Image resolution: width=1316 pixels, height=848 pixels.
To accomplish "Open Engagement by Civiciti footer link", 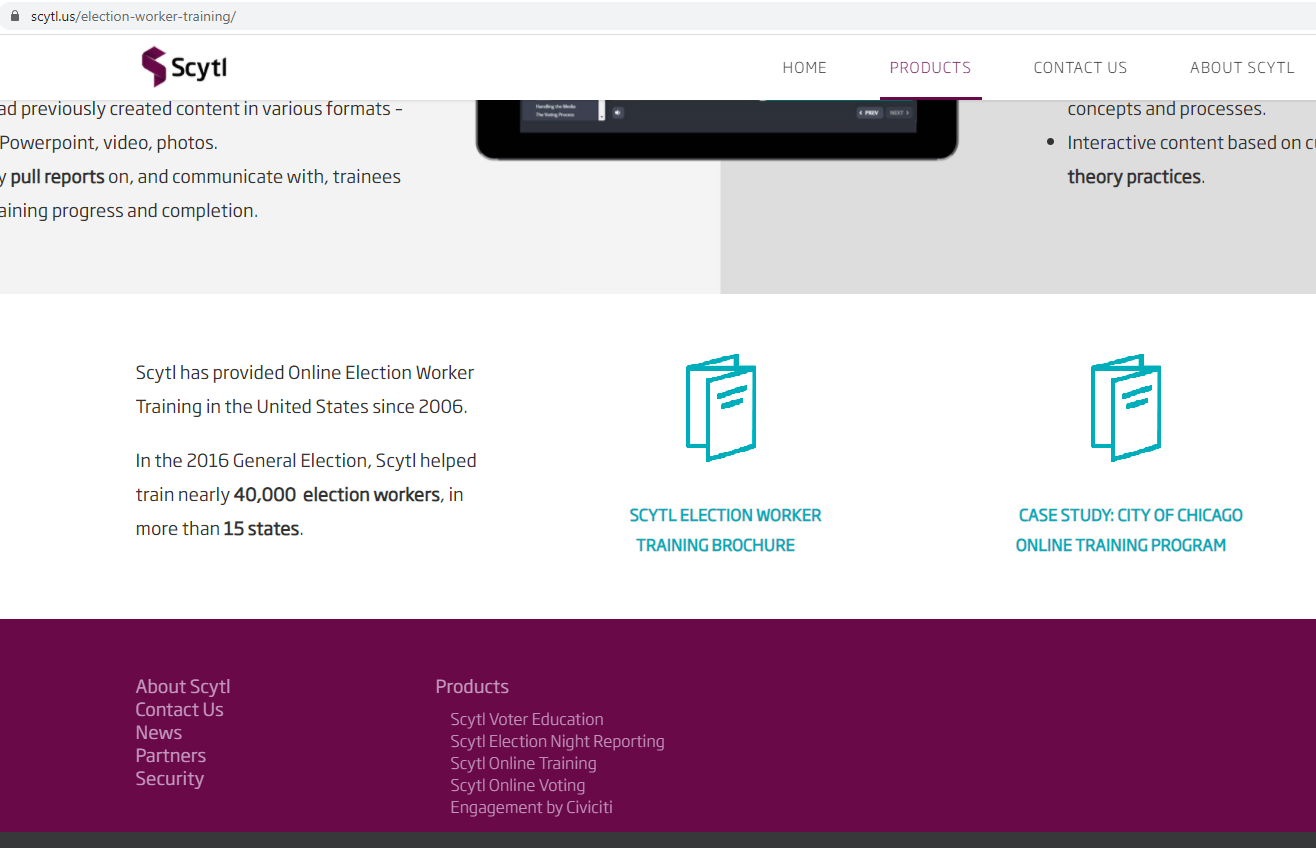I will coord(531,807).
